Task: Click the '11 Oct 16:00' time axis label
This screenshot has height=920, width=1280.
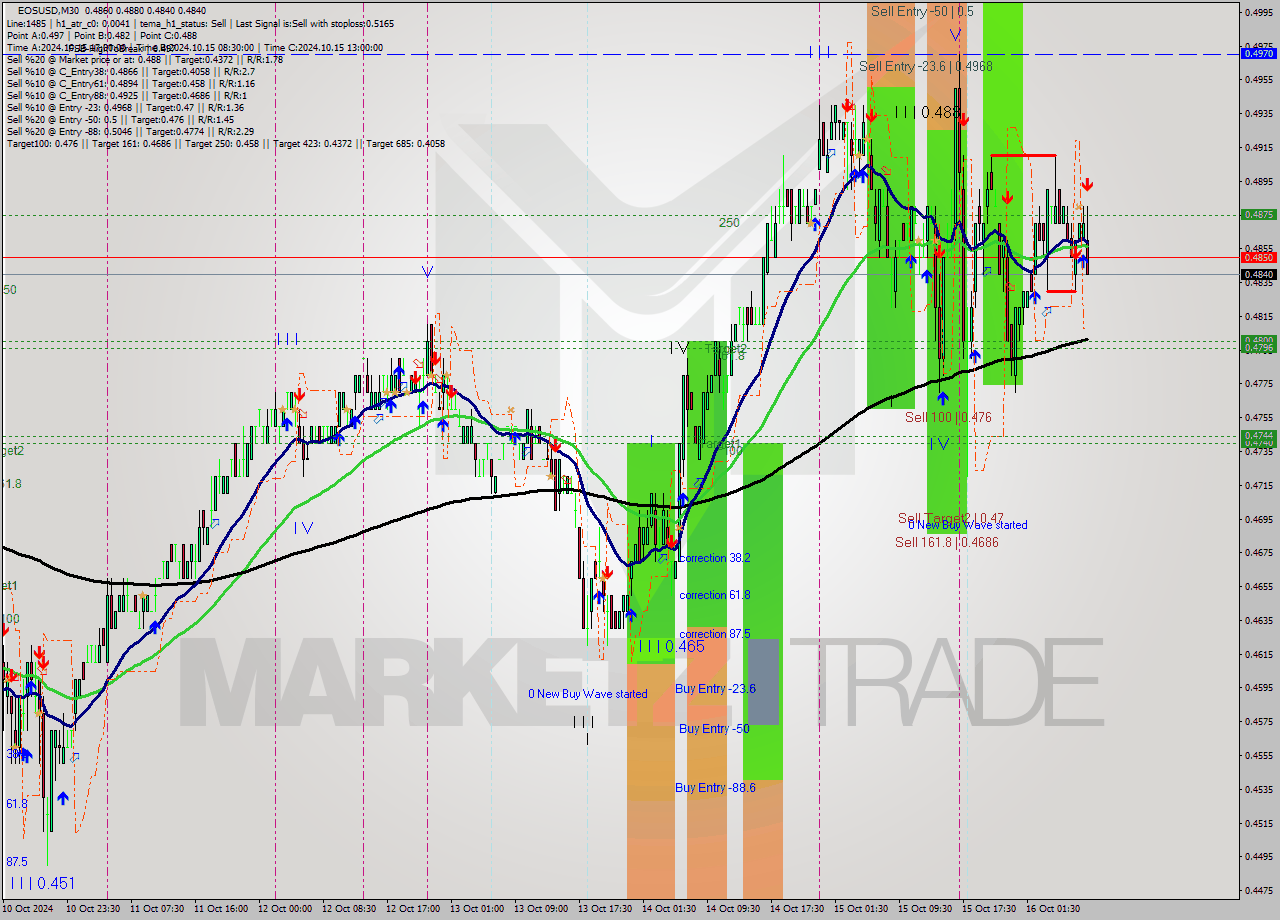Action: pos(219,909)
